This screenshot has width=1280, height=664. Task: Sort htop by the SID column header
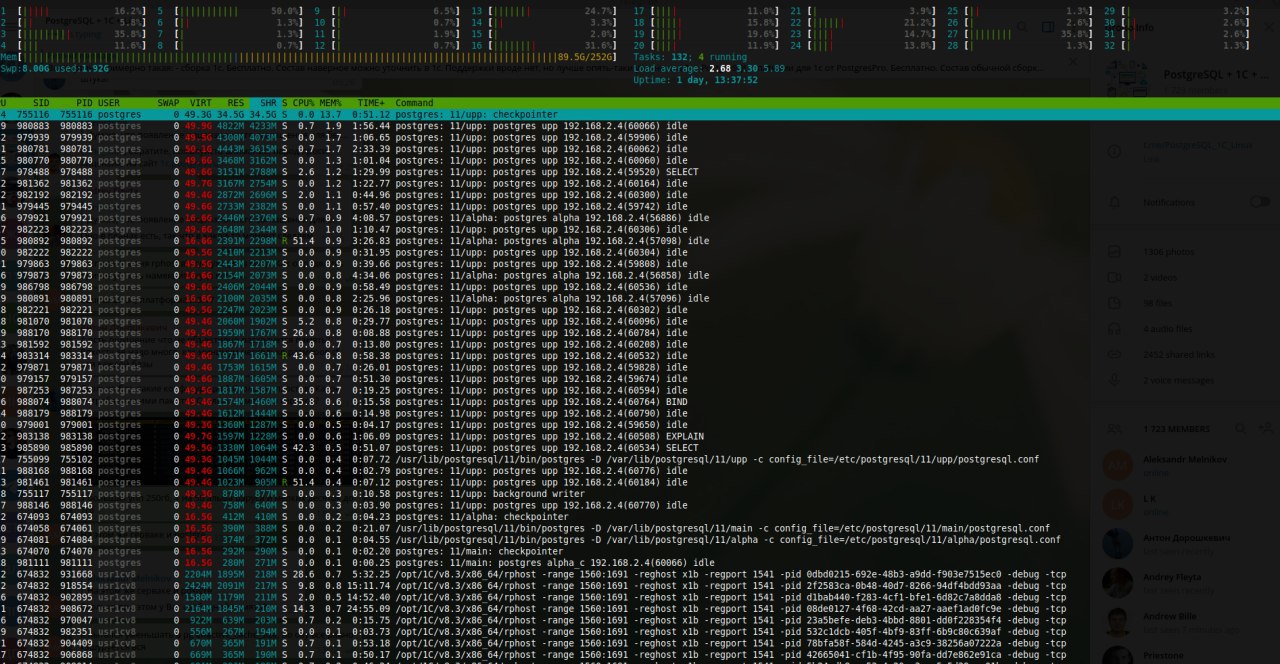[x=40, y=103]
